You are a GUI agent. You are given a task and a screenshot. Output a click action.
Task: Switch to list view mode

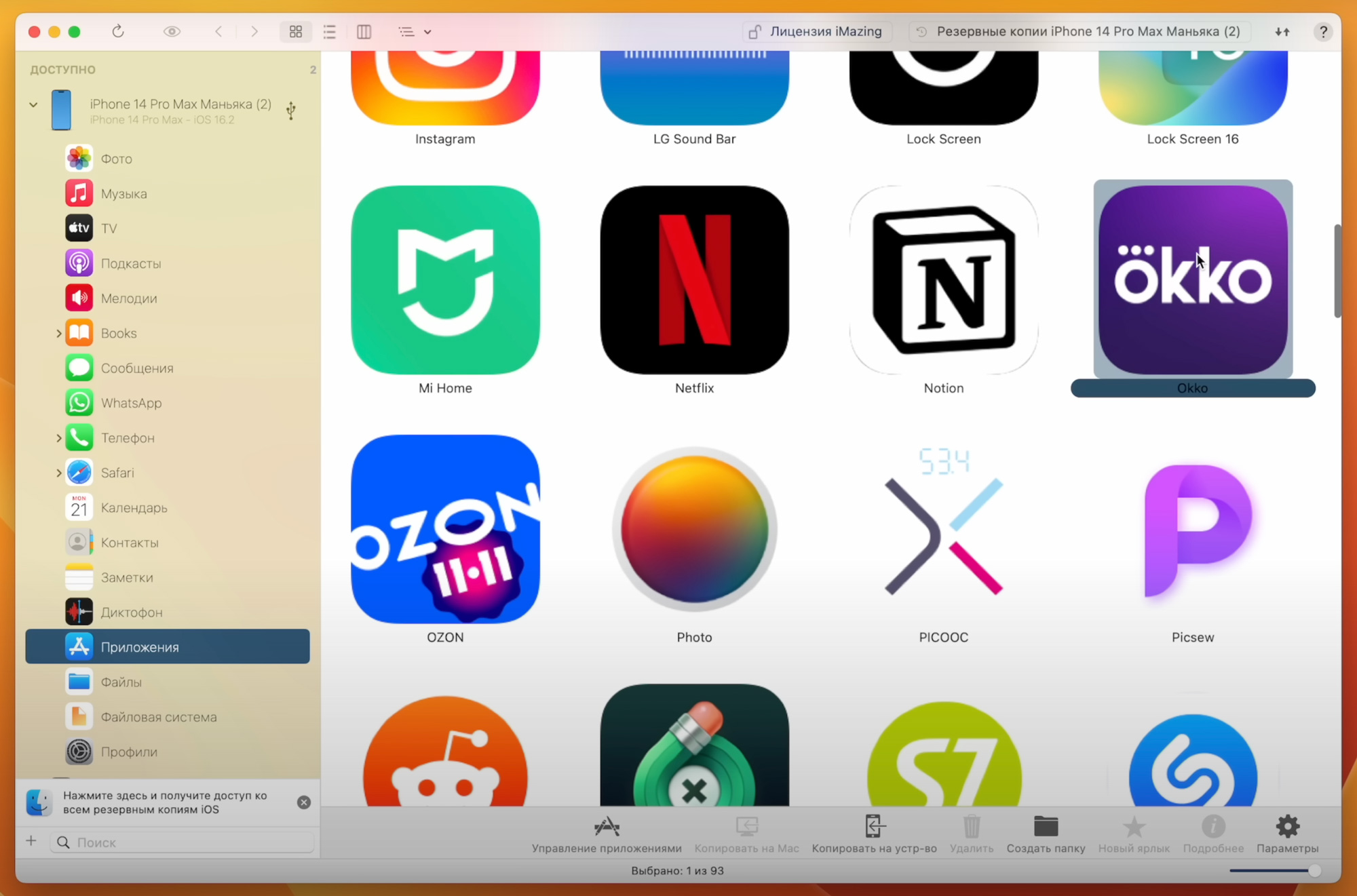tap(330, 31)
